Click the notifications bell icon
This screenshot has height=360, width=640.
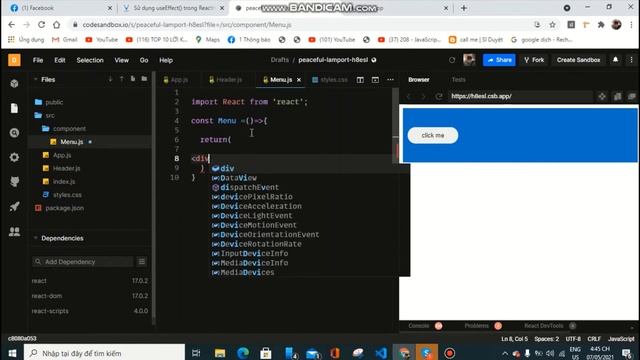point(615,60)
